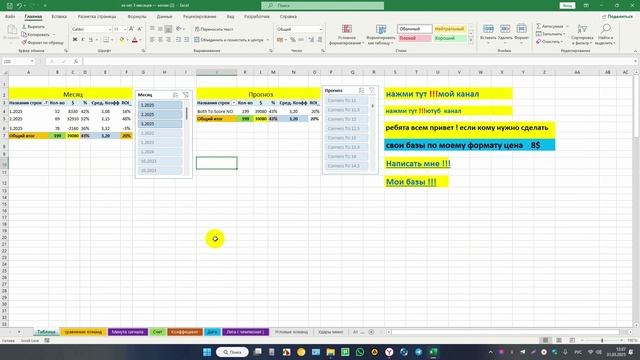The width and height of the screenshot is (640, 360).
Task: Open the 'Мои базы !!!' link
Action: coord(411,182)
